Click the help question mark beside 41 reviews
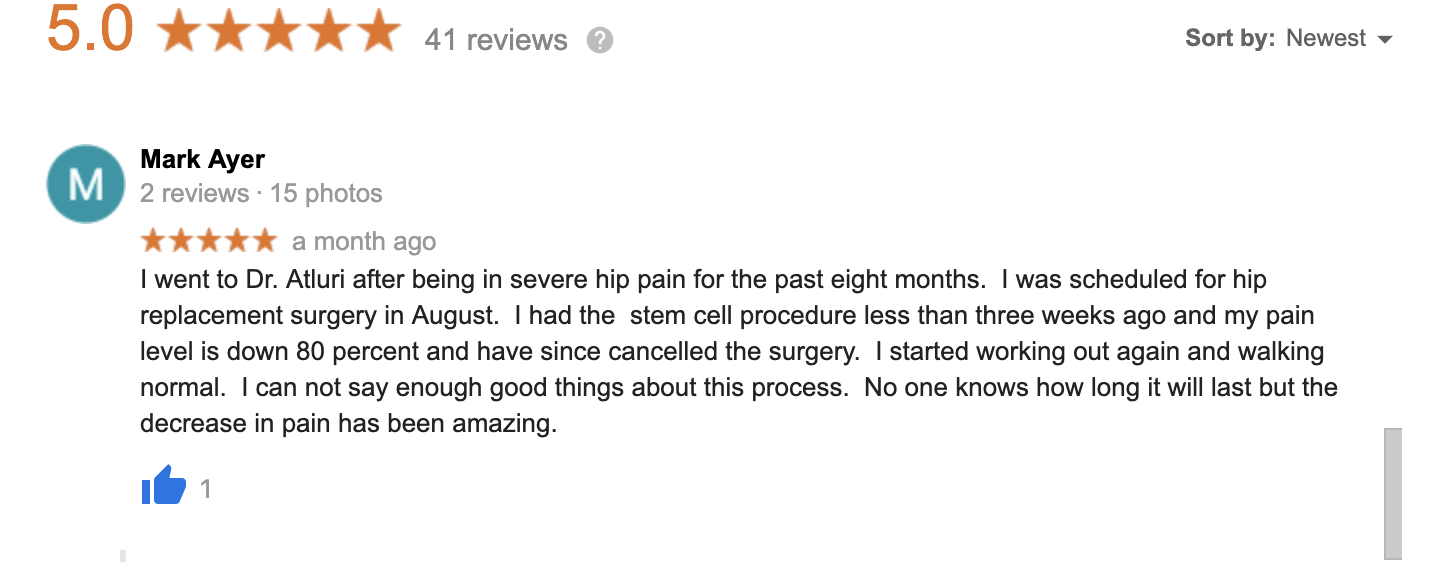 point(599,40)
